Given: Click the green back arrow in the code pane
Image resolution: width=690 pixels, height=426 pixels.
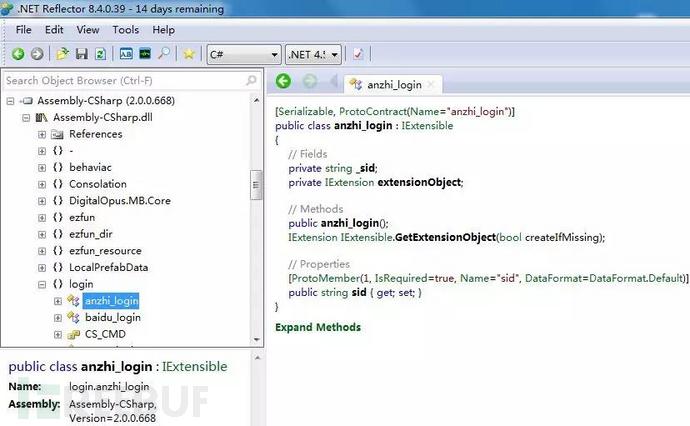Looking at the screenshot, I should (283, 81).
